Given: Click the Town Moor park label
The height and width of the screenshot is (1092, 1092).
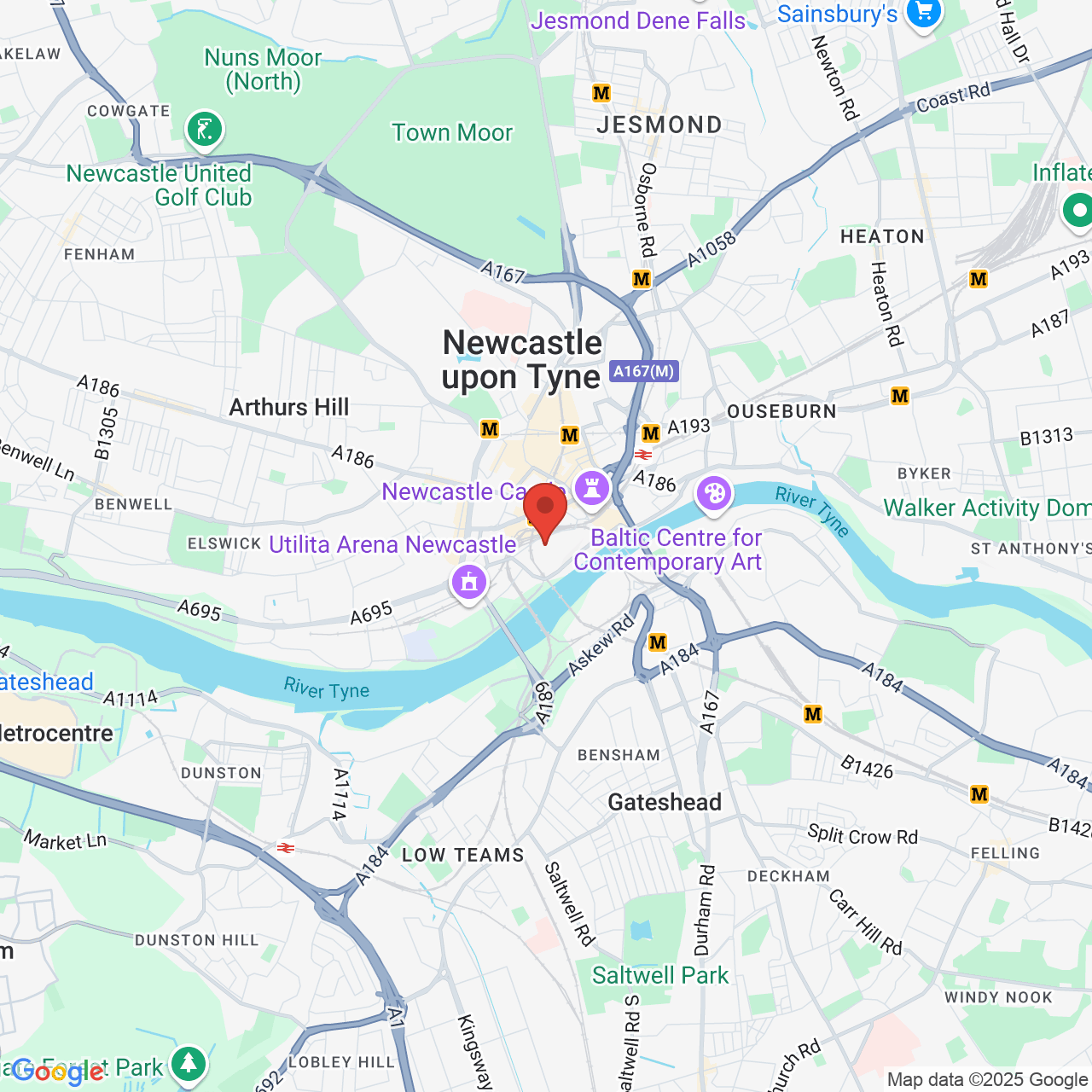Looking at the screenshot, I should pos(452,133).
